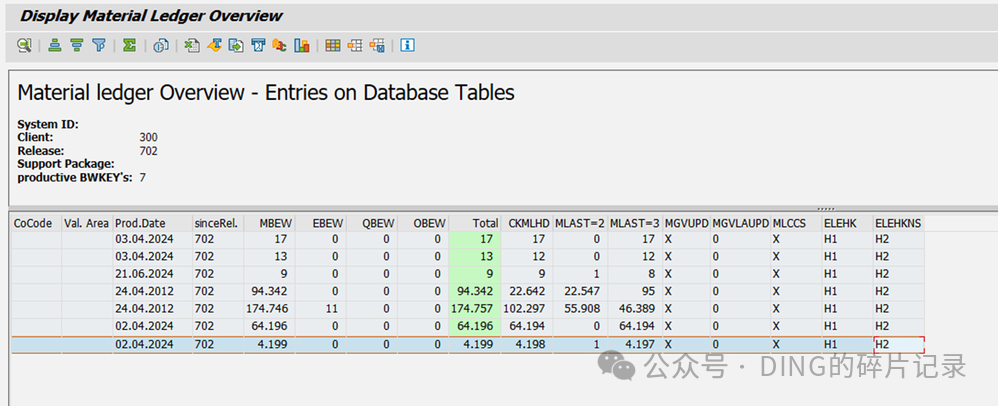Select the Val. Area column header
Screen dimensions: 998x406
tap(87, 223)
